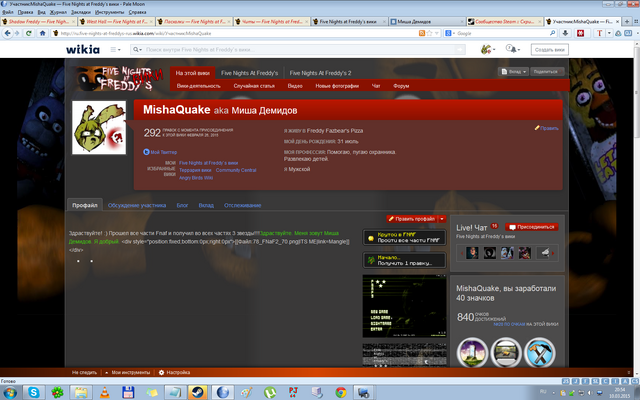Open the Five Nights at Freddy's wiki logo

pos(118,78)
